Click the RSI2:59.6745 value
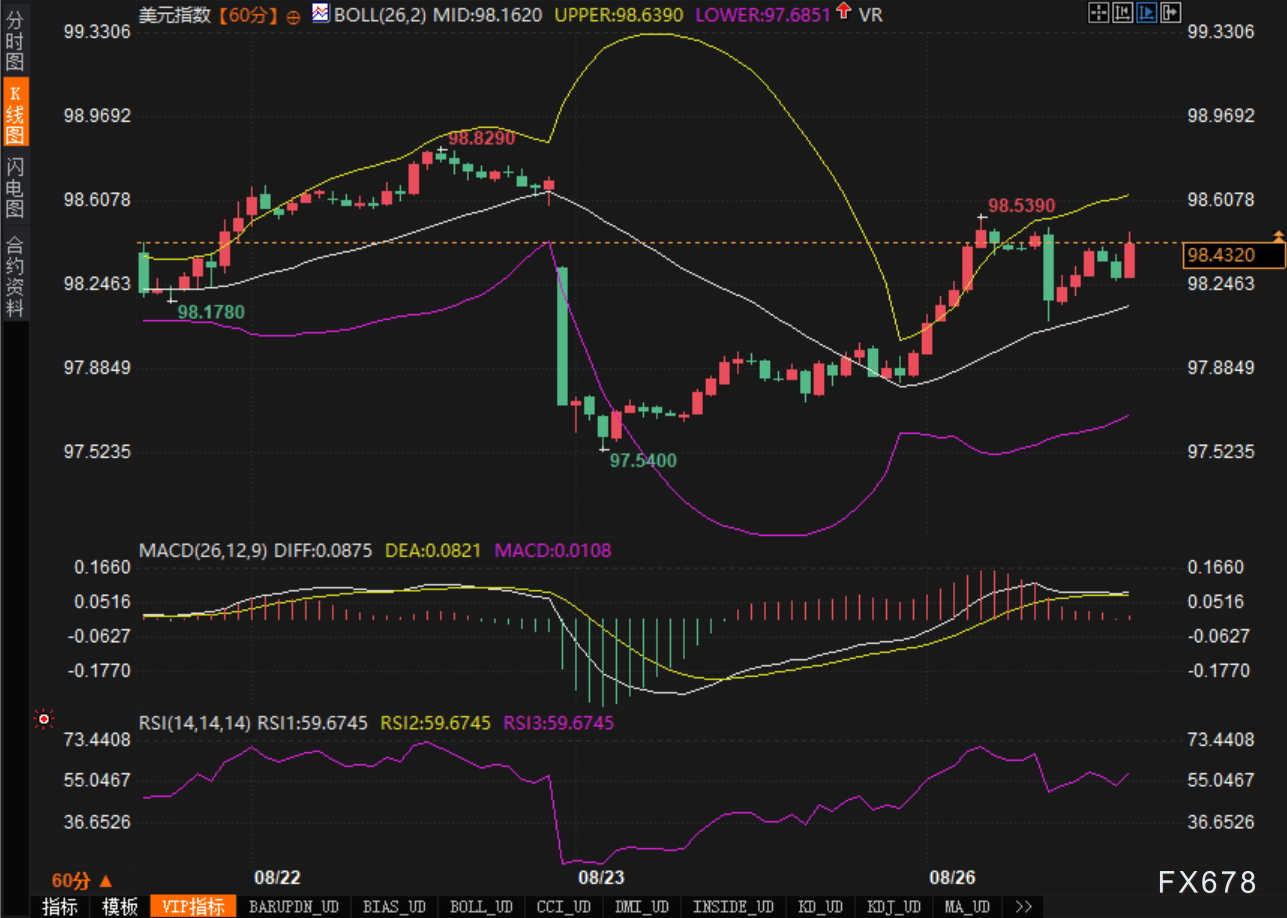The height and width of the screenshot is (918, 1287). (x=436, y=722)
